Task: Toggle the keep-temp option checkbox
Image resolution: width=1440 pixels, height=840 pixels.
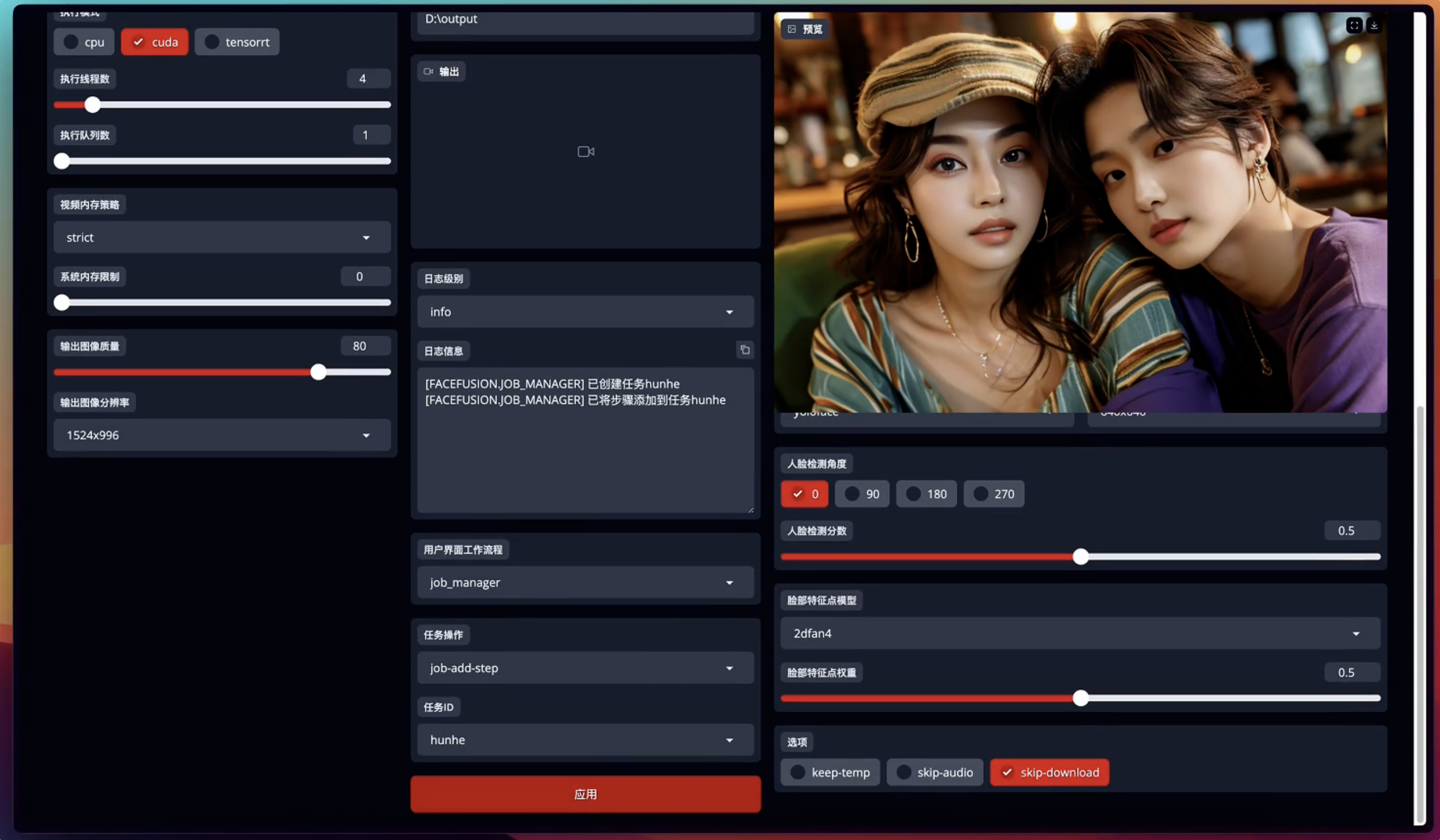Action: click(797, 771)
